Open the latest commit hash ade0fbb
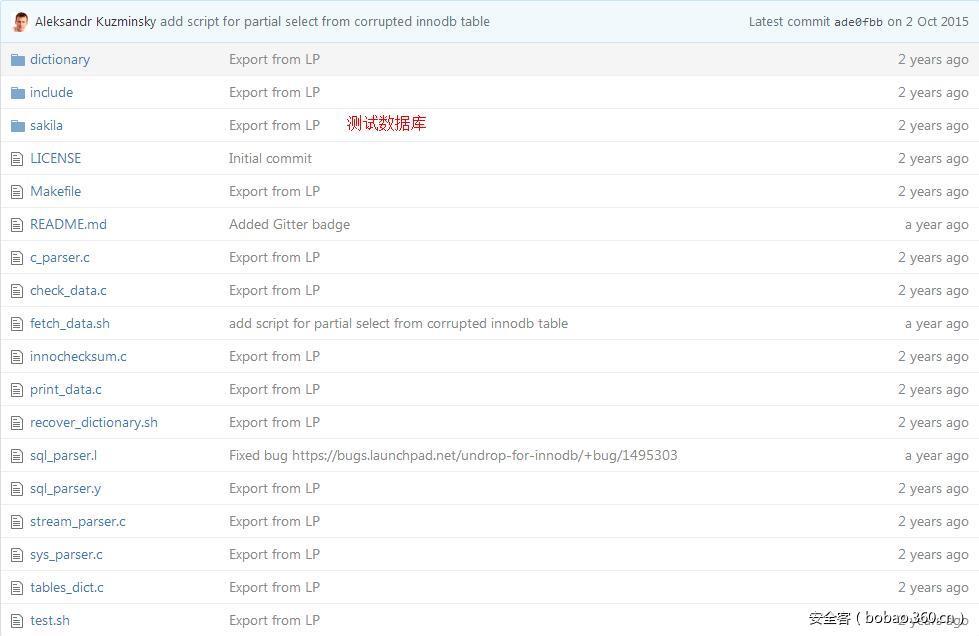The width and height of the screenshot is (979, 636). click(858, 22)
